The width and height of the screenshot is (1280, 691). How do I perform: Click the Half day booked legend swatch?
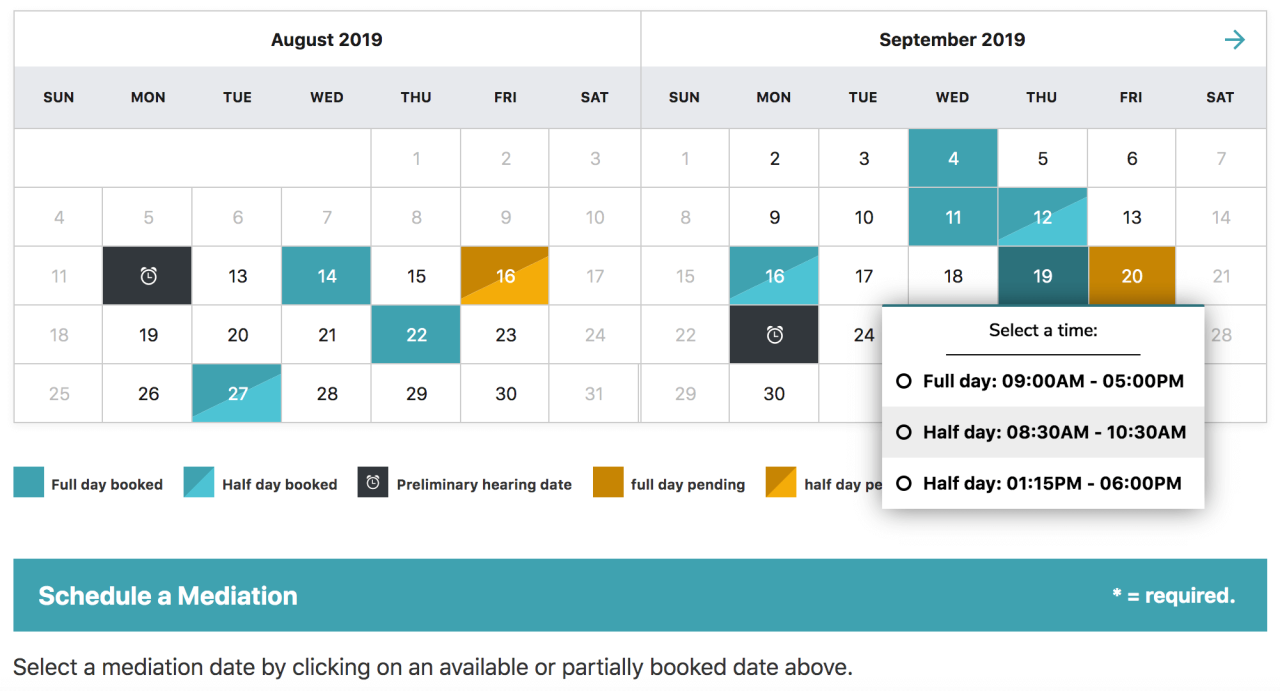199,483
